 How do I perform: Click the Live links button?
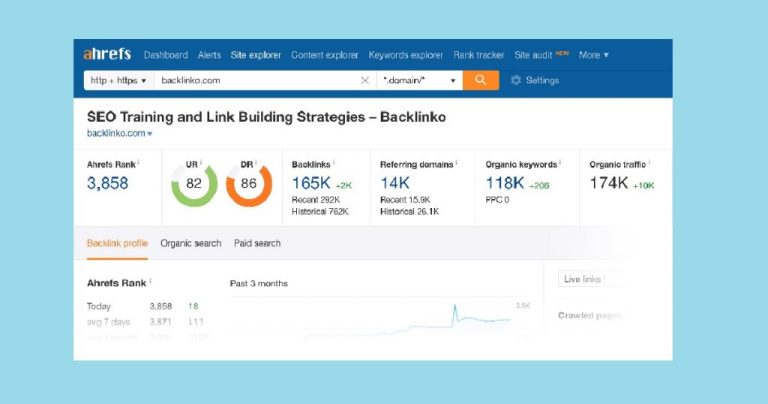coord(584,279)
